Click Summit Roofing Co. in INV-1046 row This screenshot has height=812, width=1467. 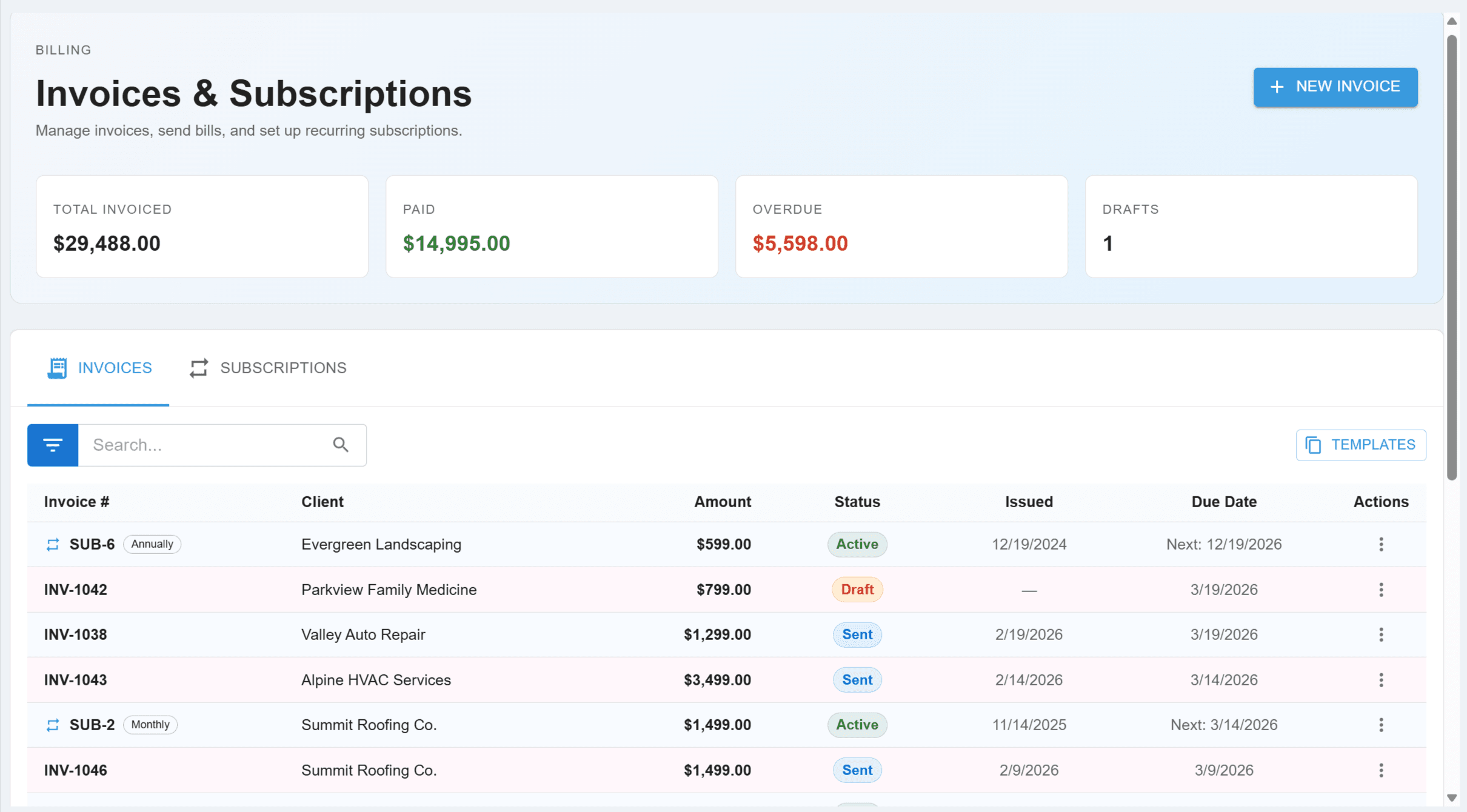[x=369, y=770]
